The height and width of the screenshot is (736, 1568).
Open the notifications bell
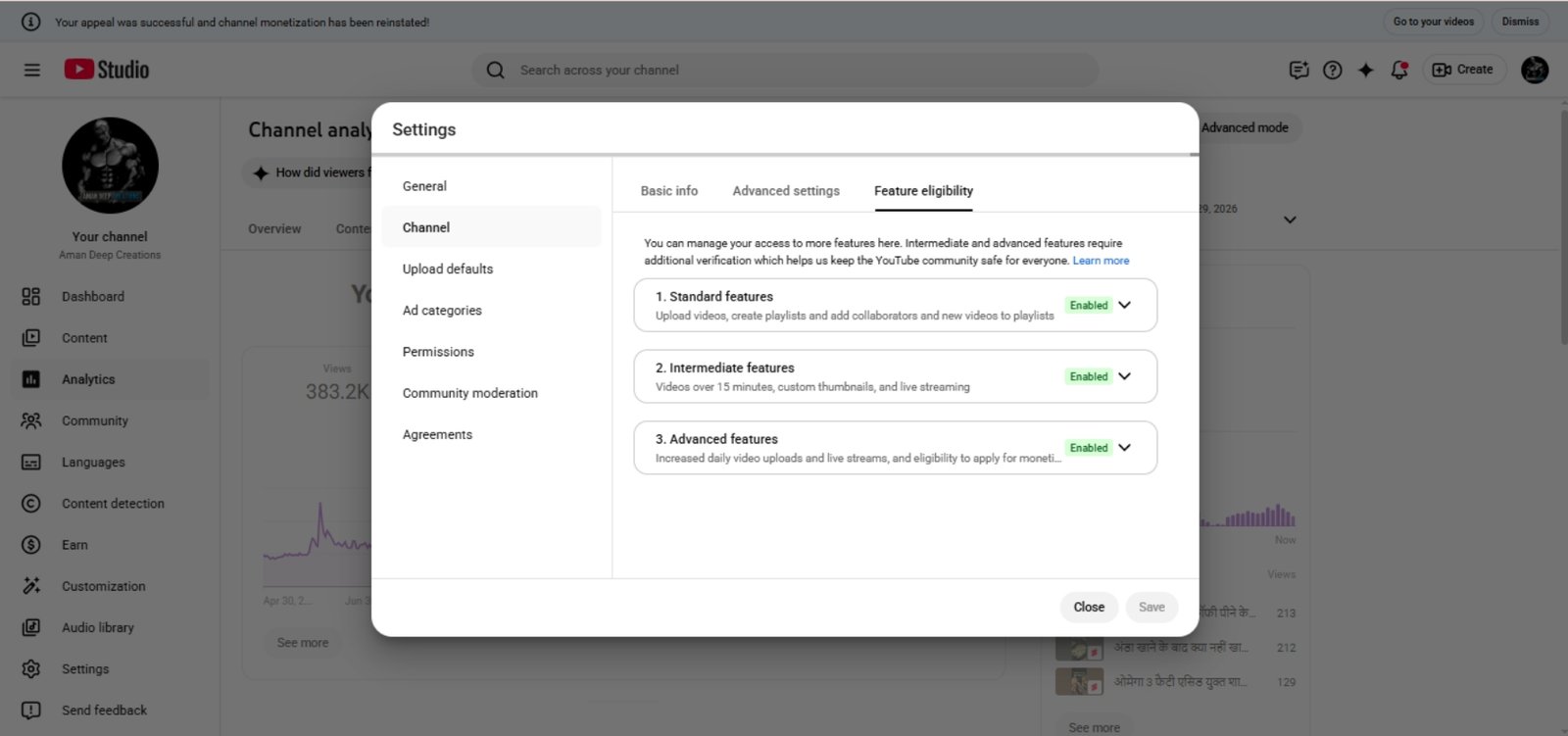(x=1399, y=70)
